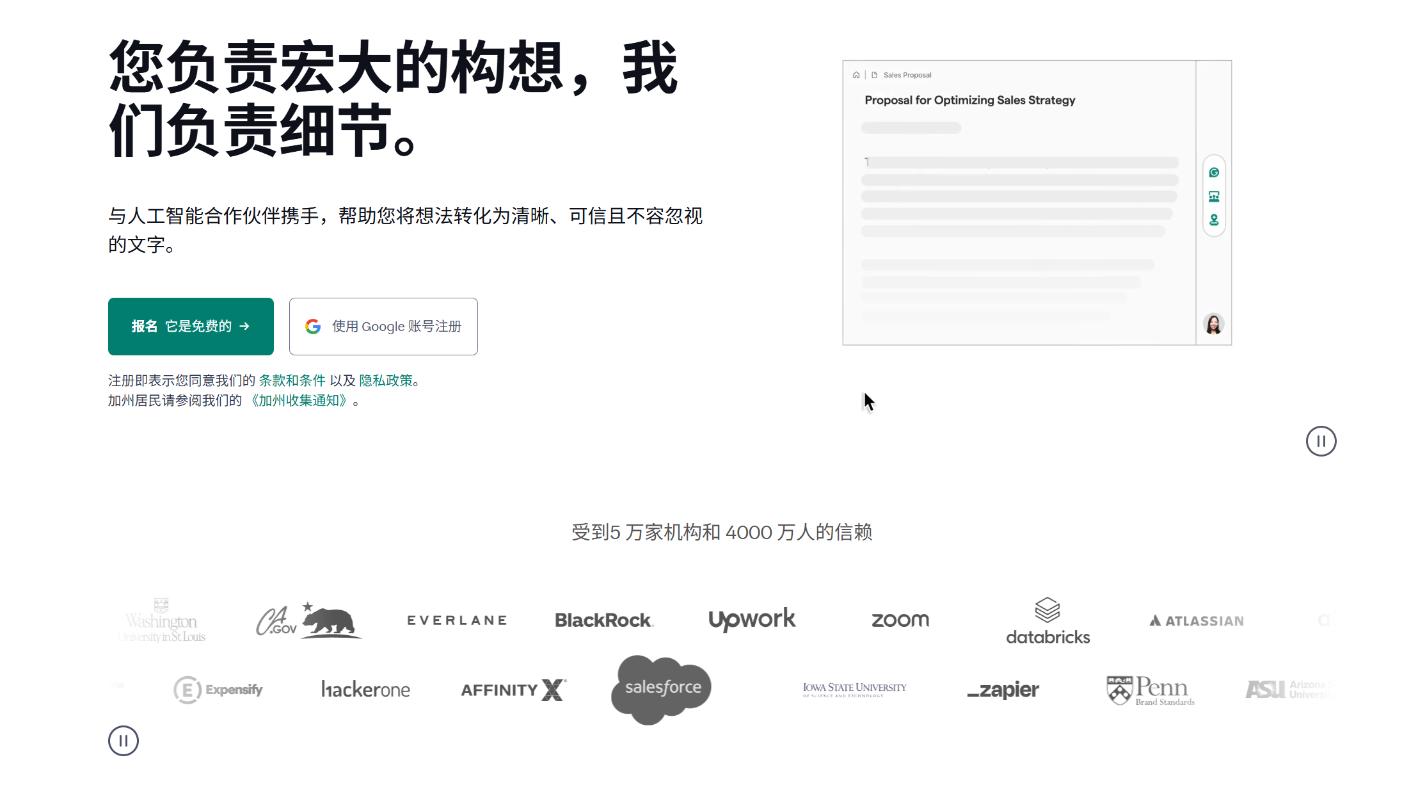1418x801 pixels.
Task: Click the Upwork logo
Action: [x=752, y=620]
